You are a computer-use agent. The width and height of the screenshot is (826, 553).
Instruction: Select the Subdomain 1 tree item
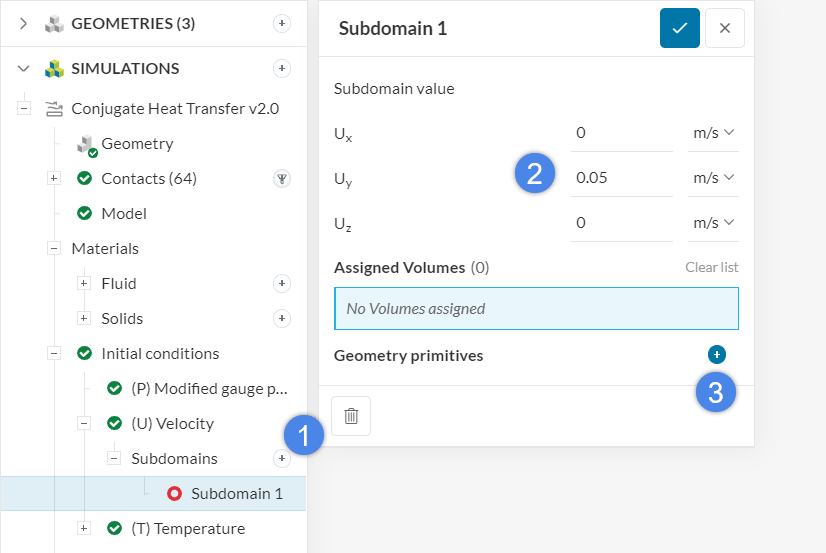(x=236, y=493)
